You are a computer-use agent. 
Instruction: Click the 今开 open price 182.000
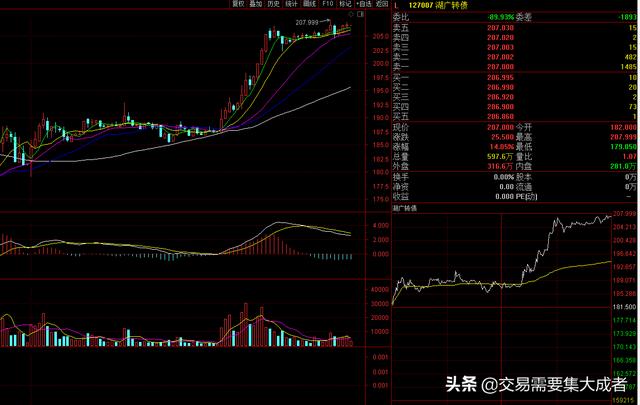tap(623, 127)
